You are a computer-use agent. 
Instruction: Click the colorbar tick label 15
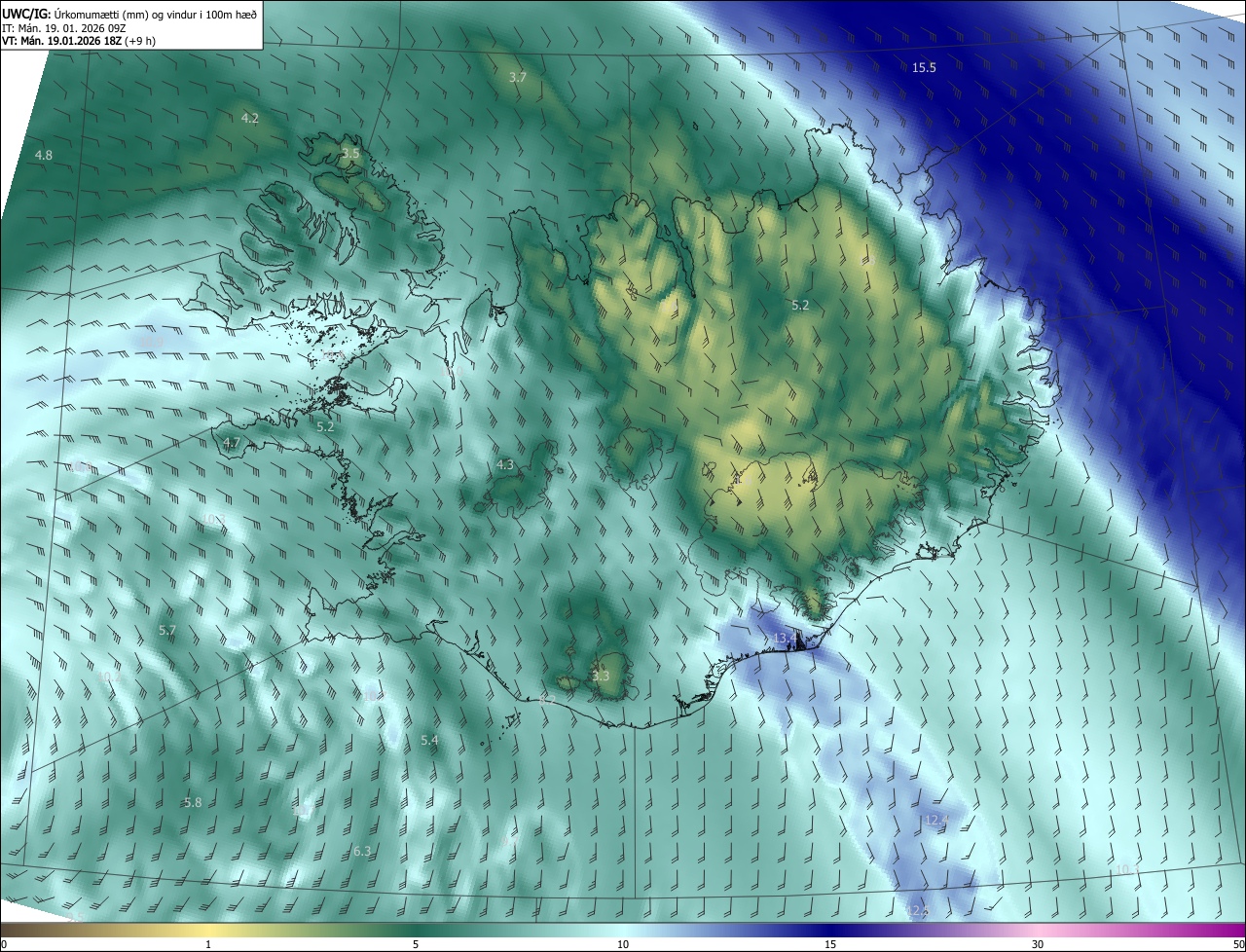[829, 944]
